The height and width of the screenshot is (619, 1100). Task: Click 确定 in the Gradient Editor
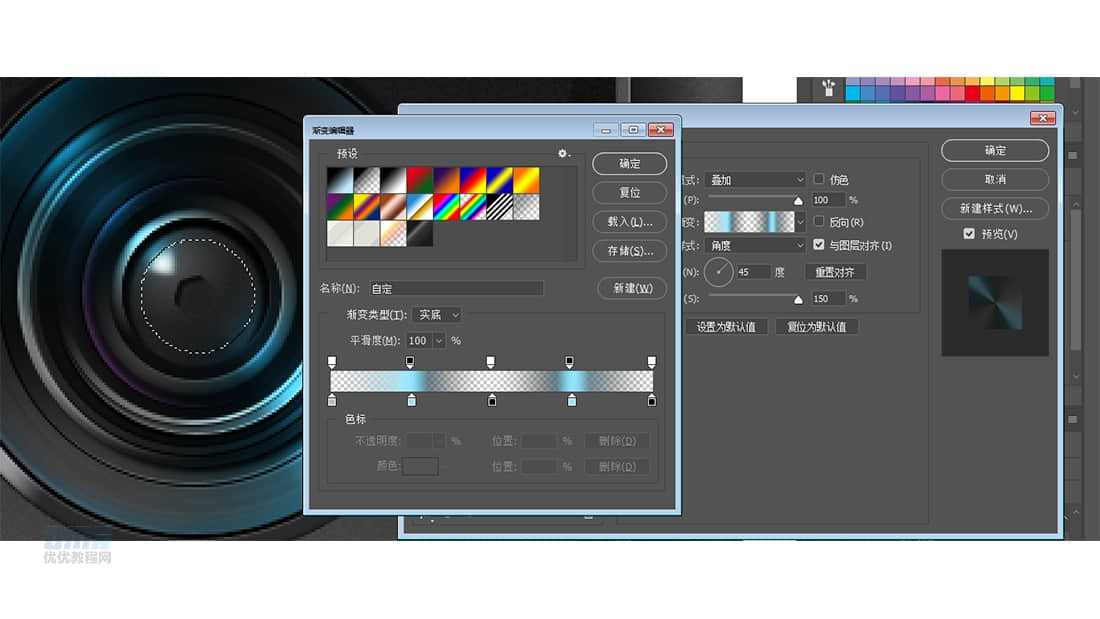coord(629,164)
